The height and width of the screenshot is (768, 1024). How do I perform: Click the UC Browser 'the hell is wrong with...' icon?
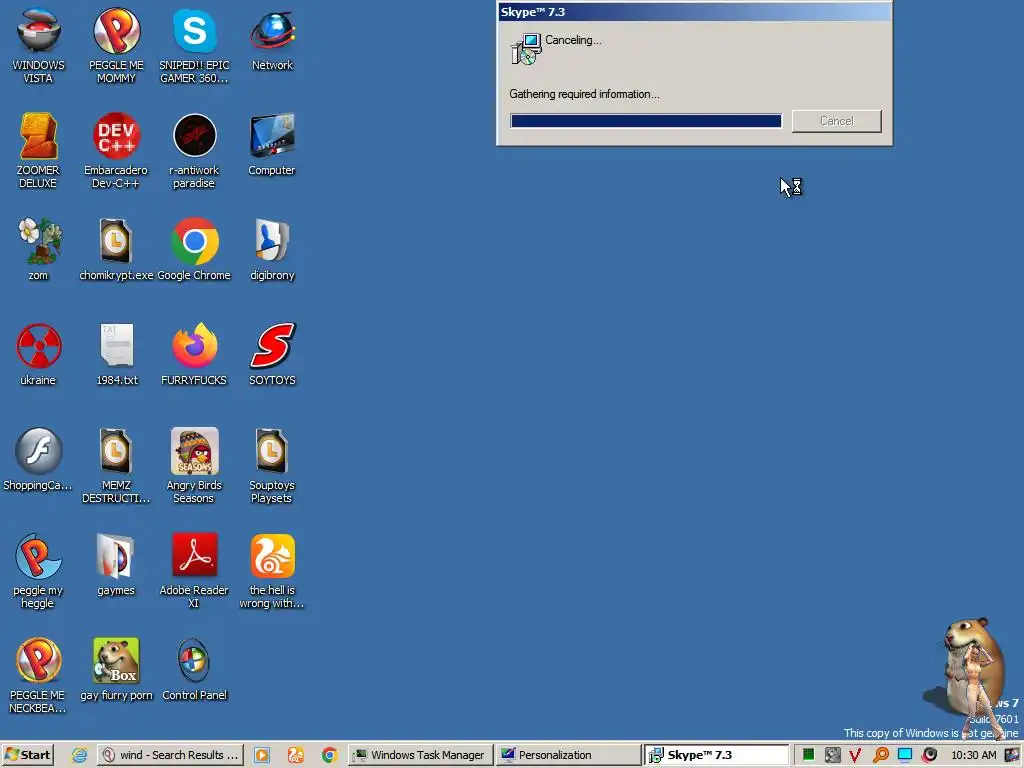coord(272,571)
